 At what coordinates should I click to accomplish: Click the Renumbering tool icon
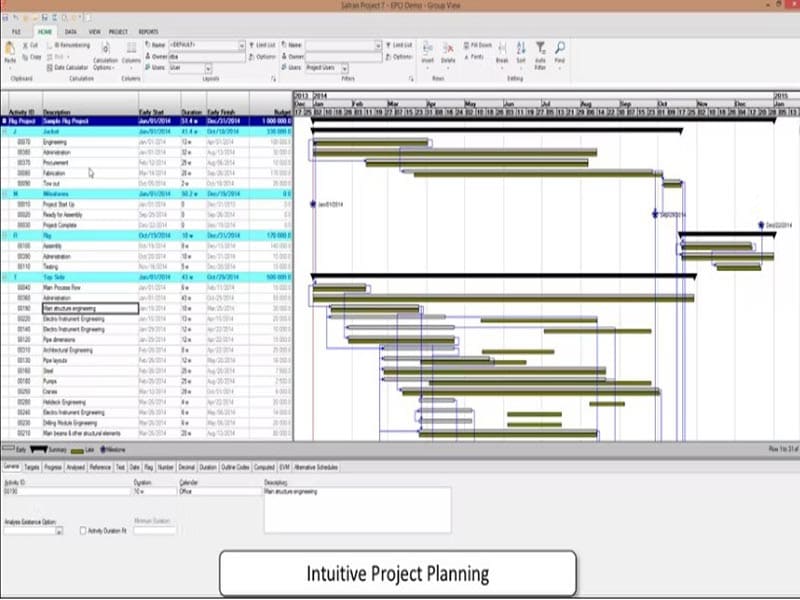click(x=49, y=45)
